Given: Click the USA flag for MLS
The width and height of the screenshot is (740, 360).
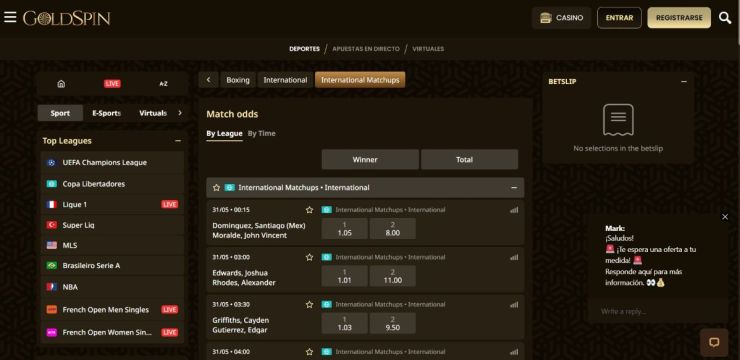Looking at the screenshot, I should [51, 245].
